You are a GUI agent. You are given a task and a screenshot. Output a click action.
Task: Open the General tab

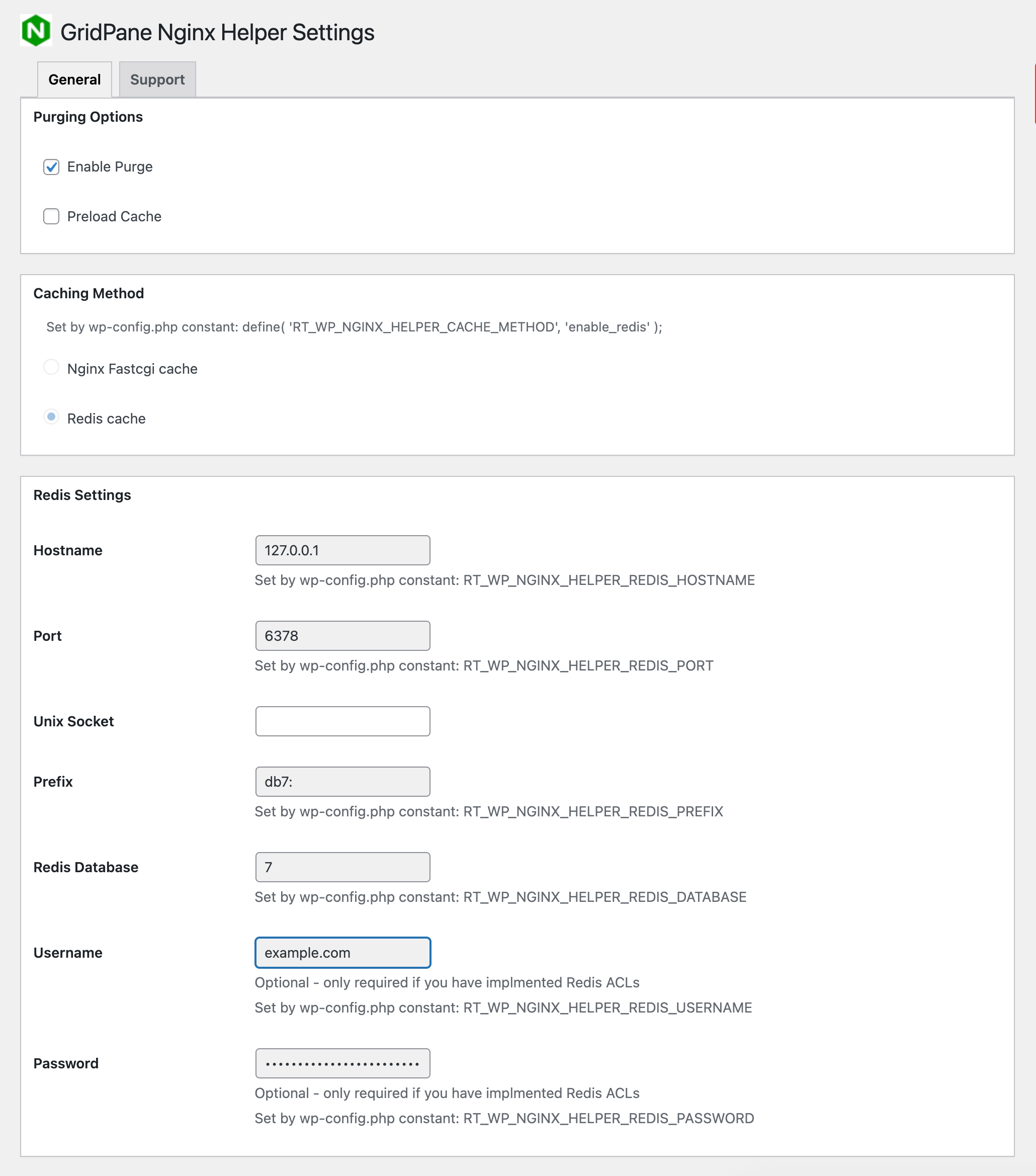[x=74, y=79]
